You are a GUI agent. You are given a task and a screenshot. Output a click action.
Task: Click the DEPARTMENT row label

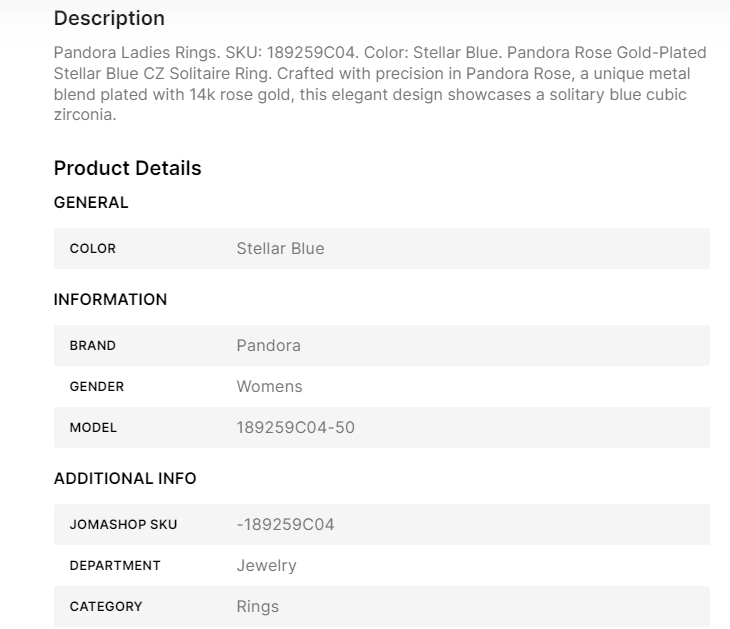[x=115, y=566]
